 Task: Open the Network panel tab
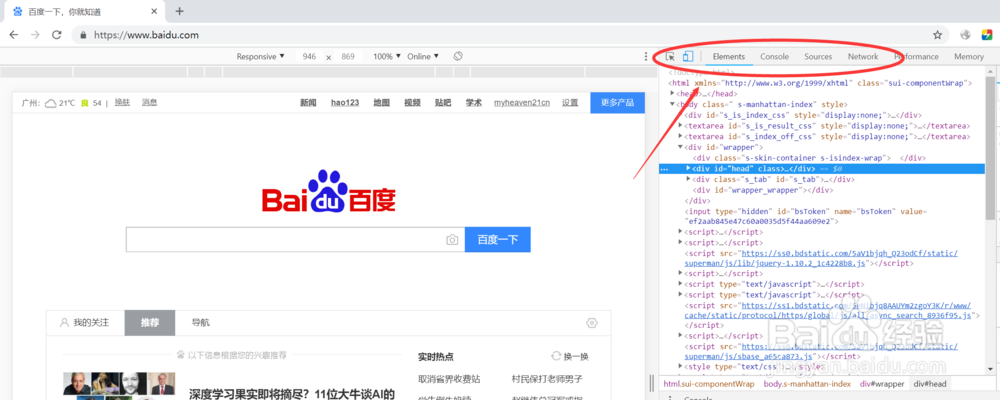coord(863,57)
